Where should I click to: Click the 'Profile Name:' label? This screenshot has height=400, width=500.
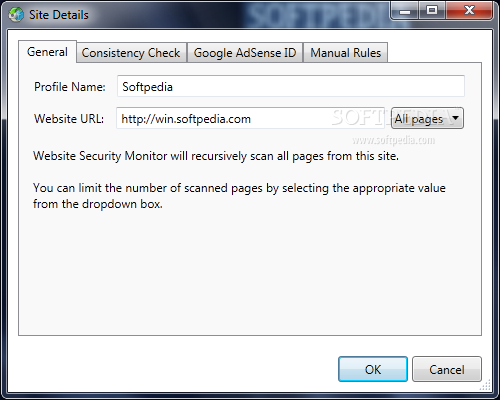[70, 87]
